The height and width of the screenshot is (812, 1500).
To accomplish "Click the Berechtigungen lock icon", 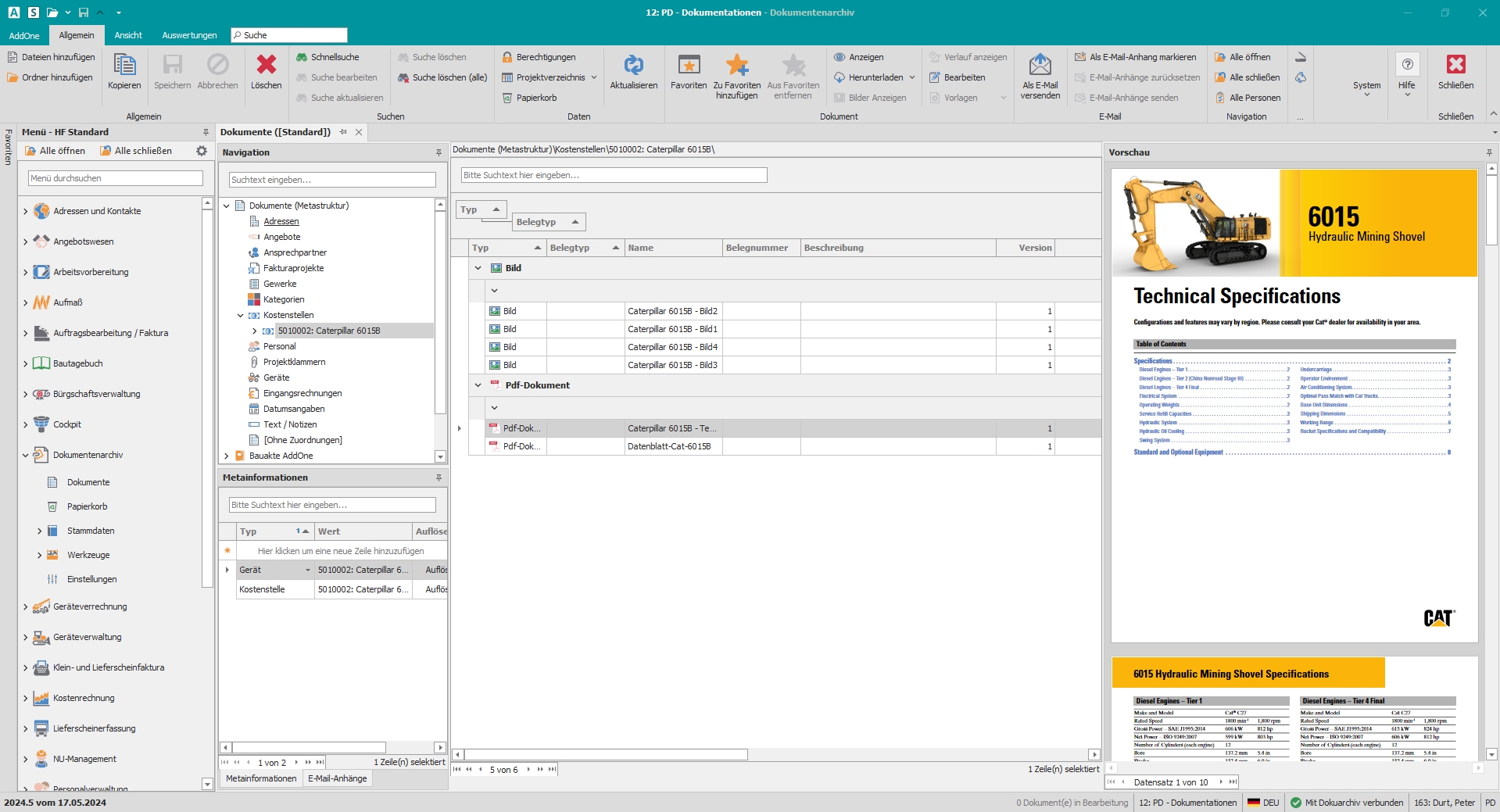I will (507, 57).
